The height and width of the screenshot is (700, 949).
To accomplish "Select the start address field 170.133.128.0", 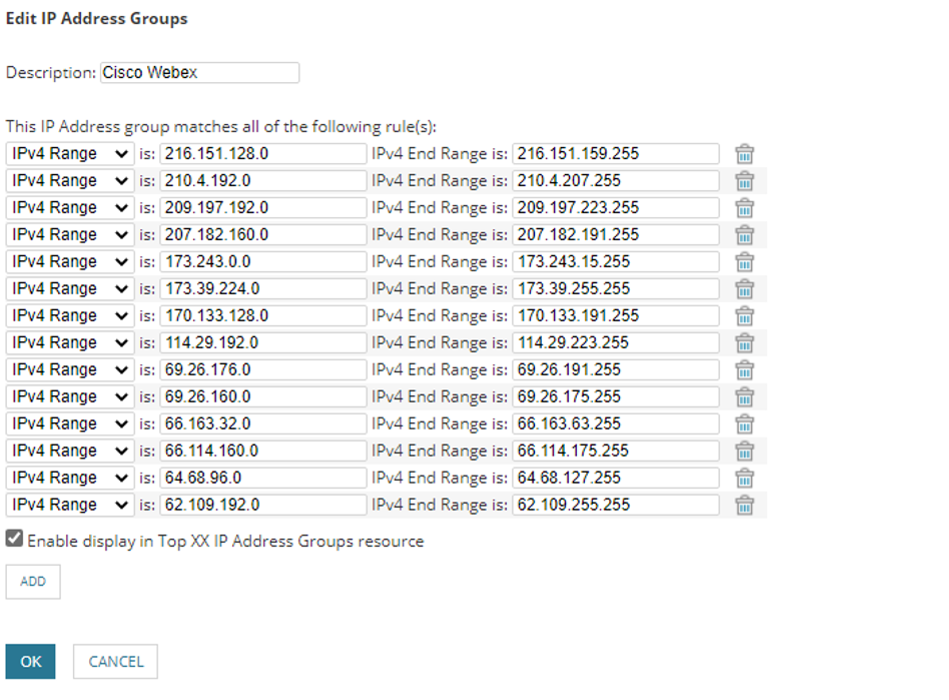I will pos(263,316).
